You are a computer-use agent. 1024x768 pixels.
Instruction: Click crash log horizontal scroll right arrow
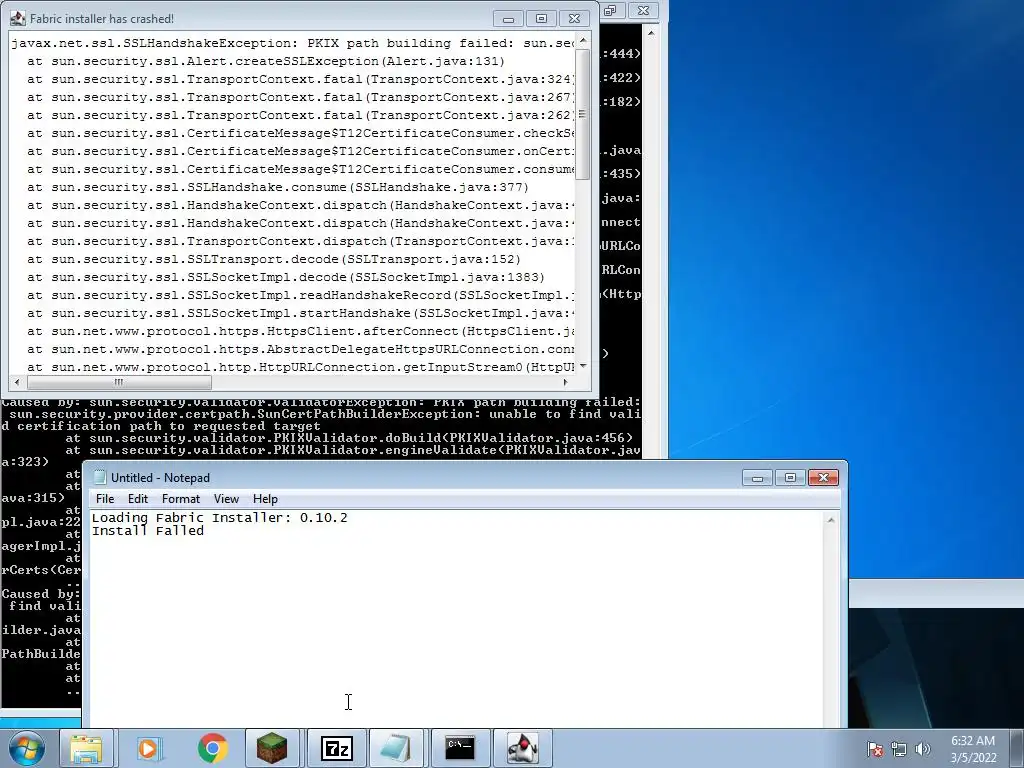(566, 382)
